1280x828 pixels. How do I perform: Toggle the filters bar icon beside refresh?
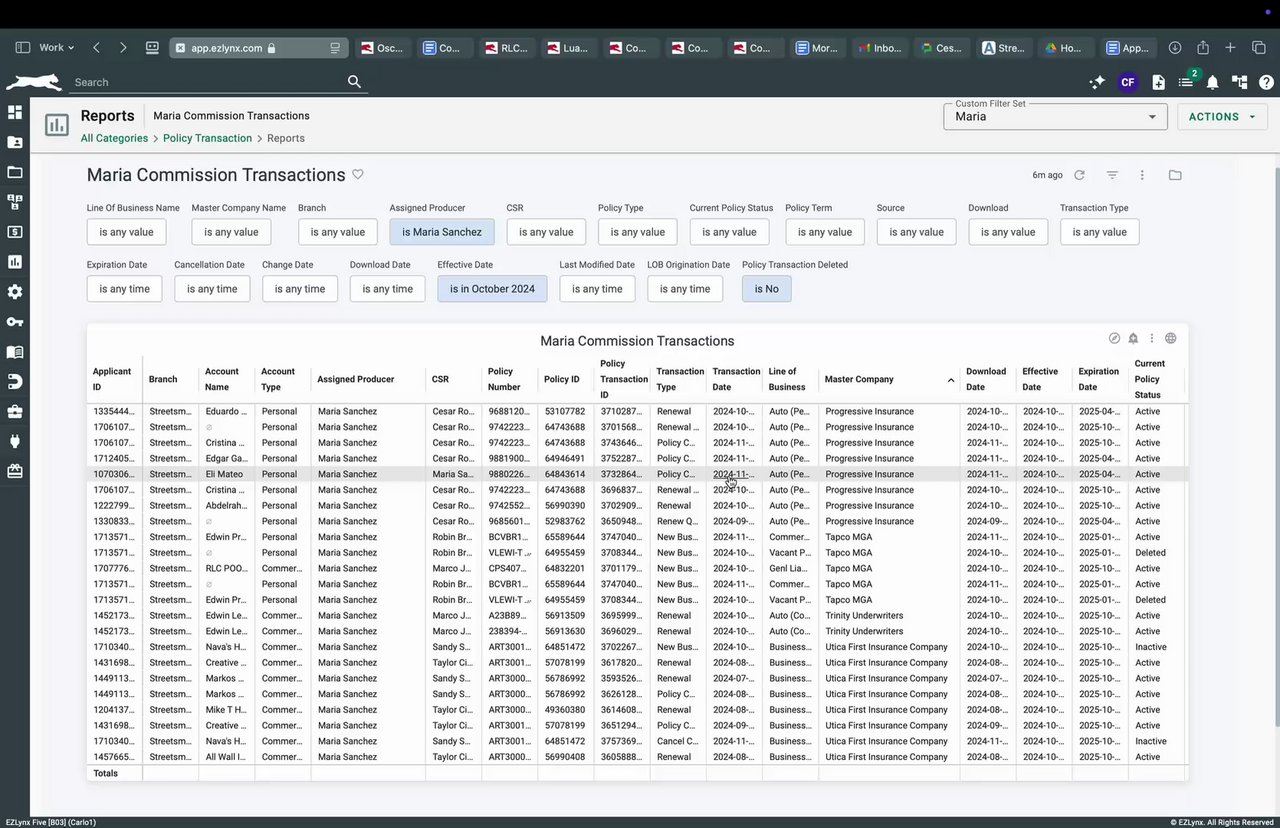point(1112,175)
